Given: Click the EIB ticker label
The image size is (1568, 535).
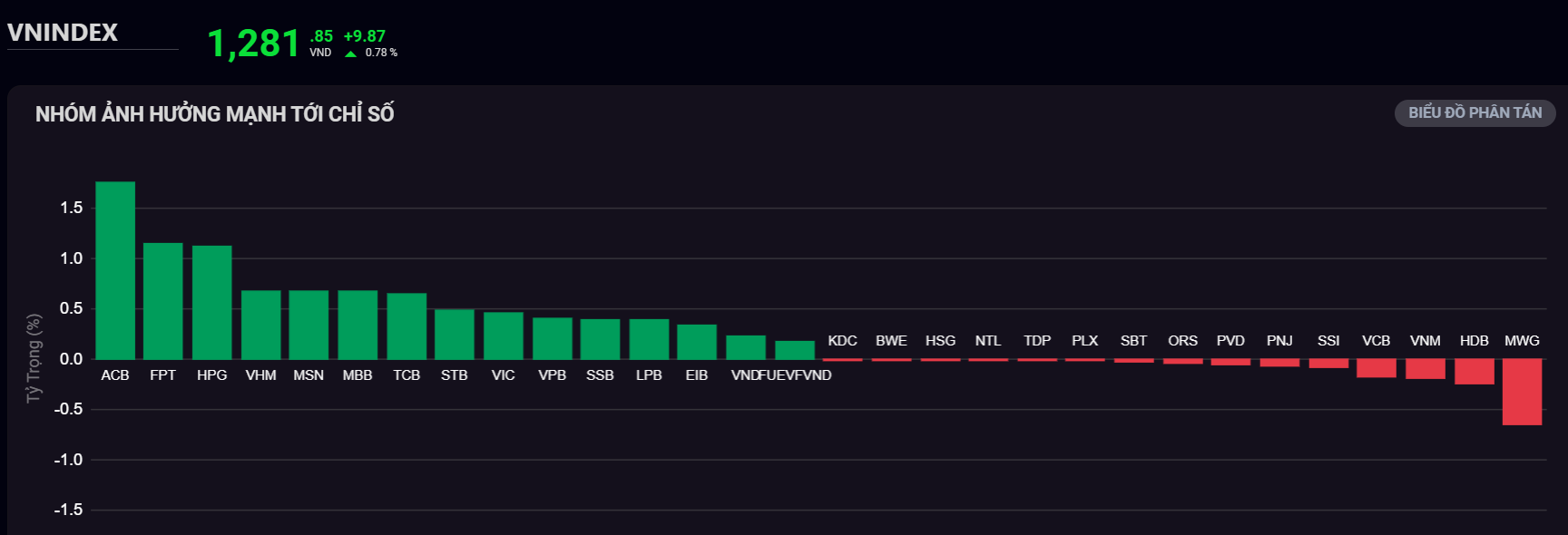Looking at the screenshot, I should [697, 375].
